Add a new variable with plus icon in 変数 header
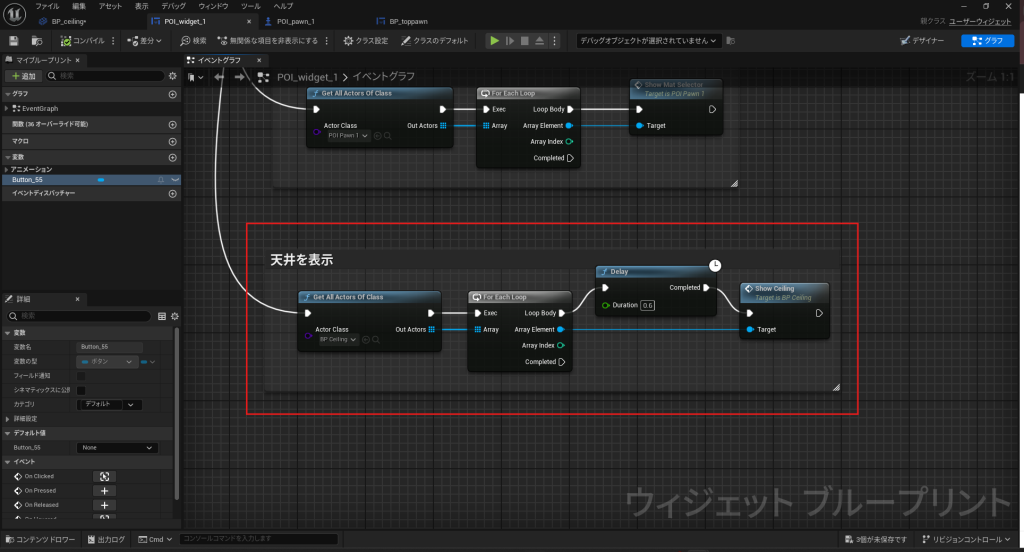Image resolution: width=1024 pixels, height=552 pixels. 172,157
